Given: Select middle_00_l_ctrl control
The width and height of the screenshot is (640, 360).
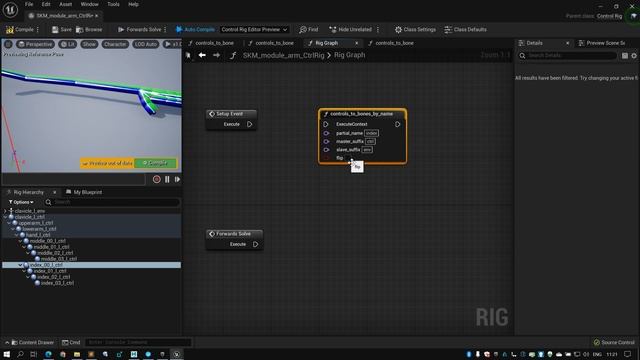Looking at the screenshot, I should pos(47,241).
